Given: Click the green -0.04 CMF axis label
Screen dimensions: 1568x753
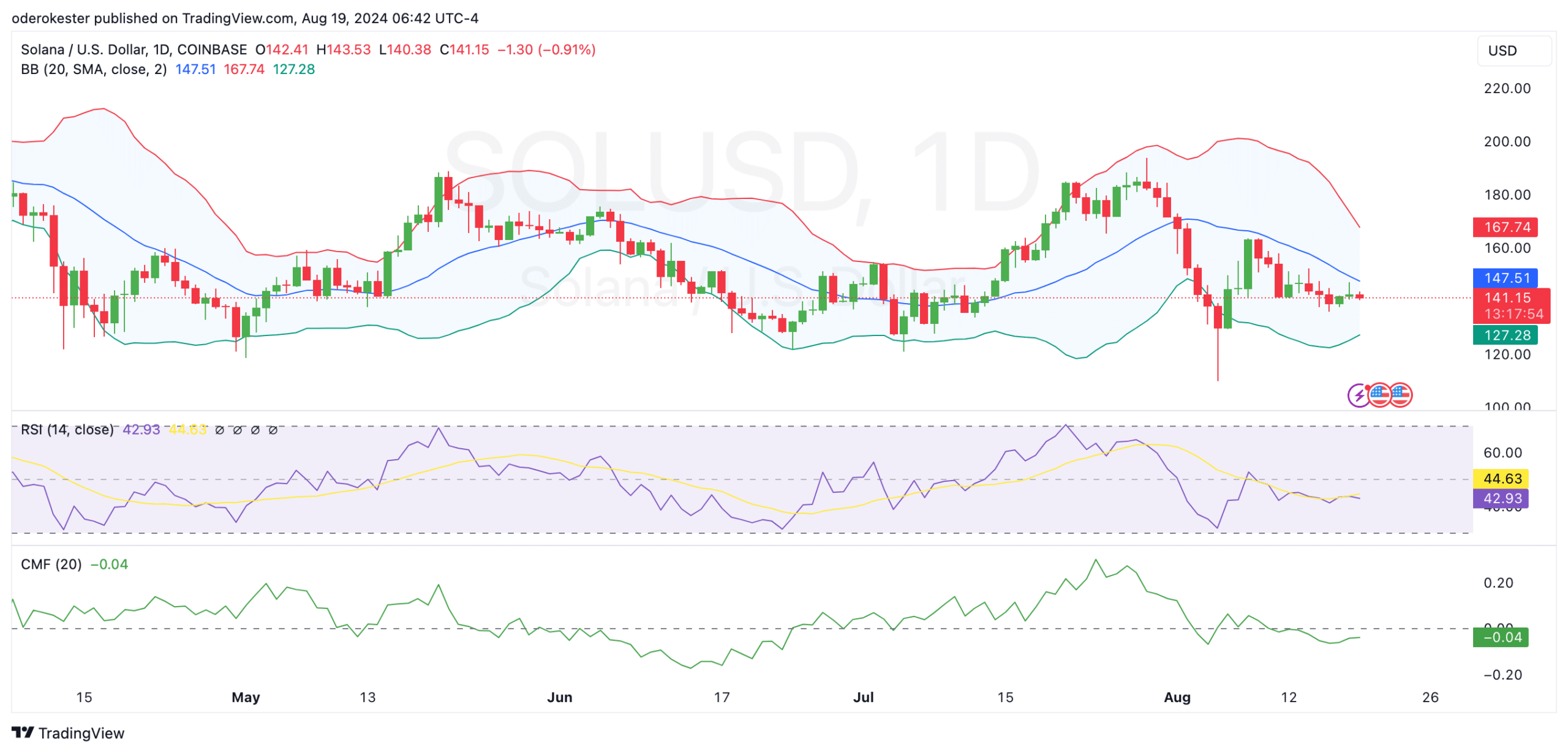Looking at the screenshot, I should pyautogui.click(x=1502, y=637).
